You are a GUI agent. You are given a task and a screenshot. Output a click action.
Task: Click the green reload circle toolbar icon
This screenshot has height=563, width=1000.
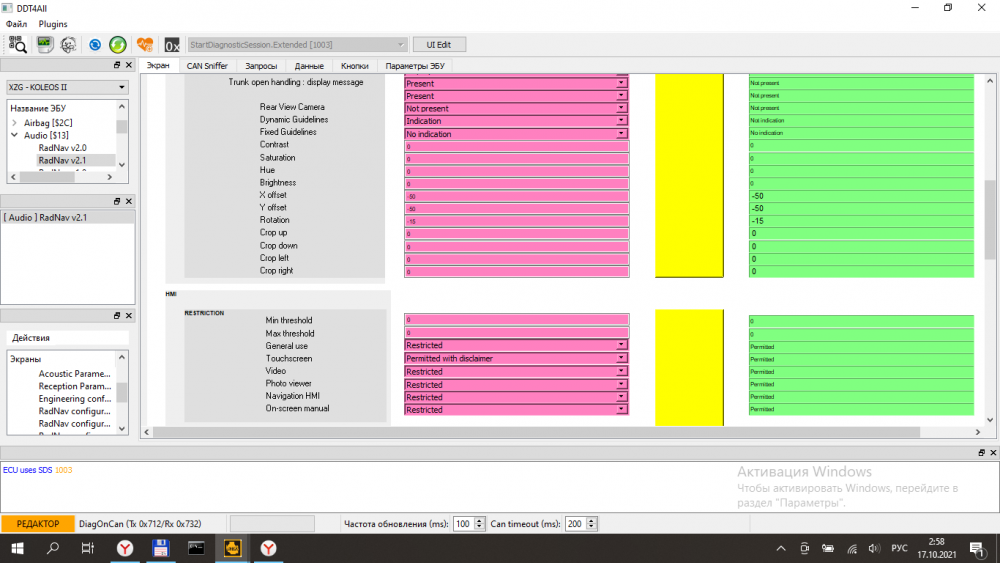118,45
